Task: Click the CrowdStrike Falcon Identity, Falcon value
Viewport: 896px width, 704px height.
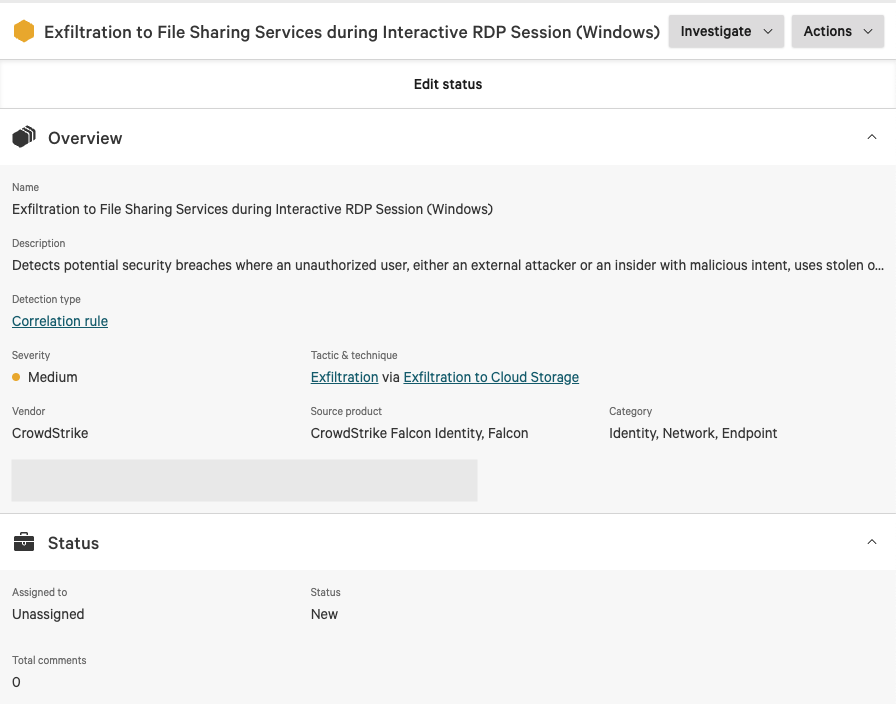Action: 419,433
